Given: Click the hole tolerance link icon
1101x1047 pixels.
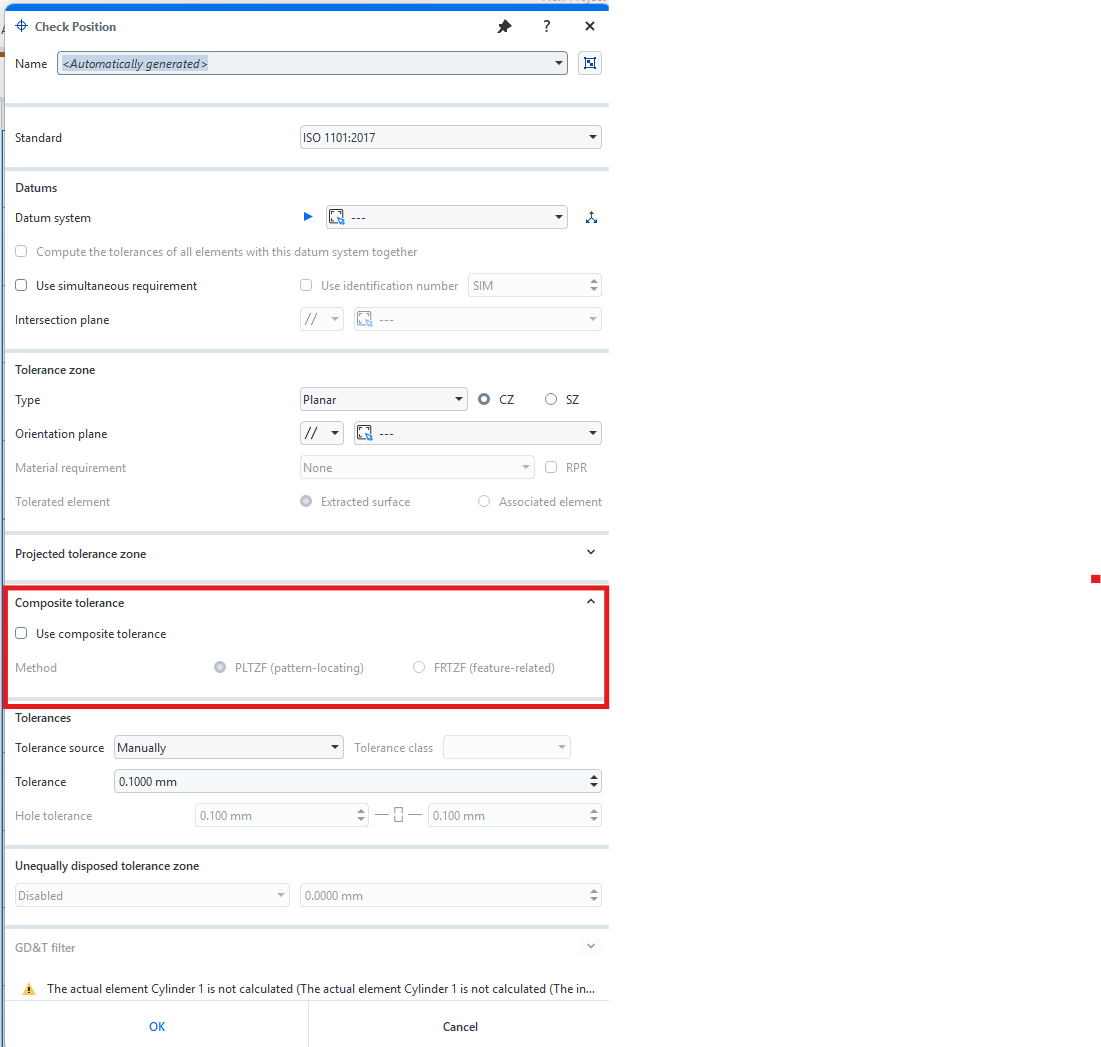Looking at the screenshot, I should coord(398,816).
